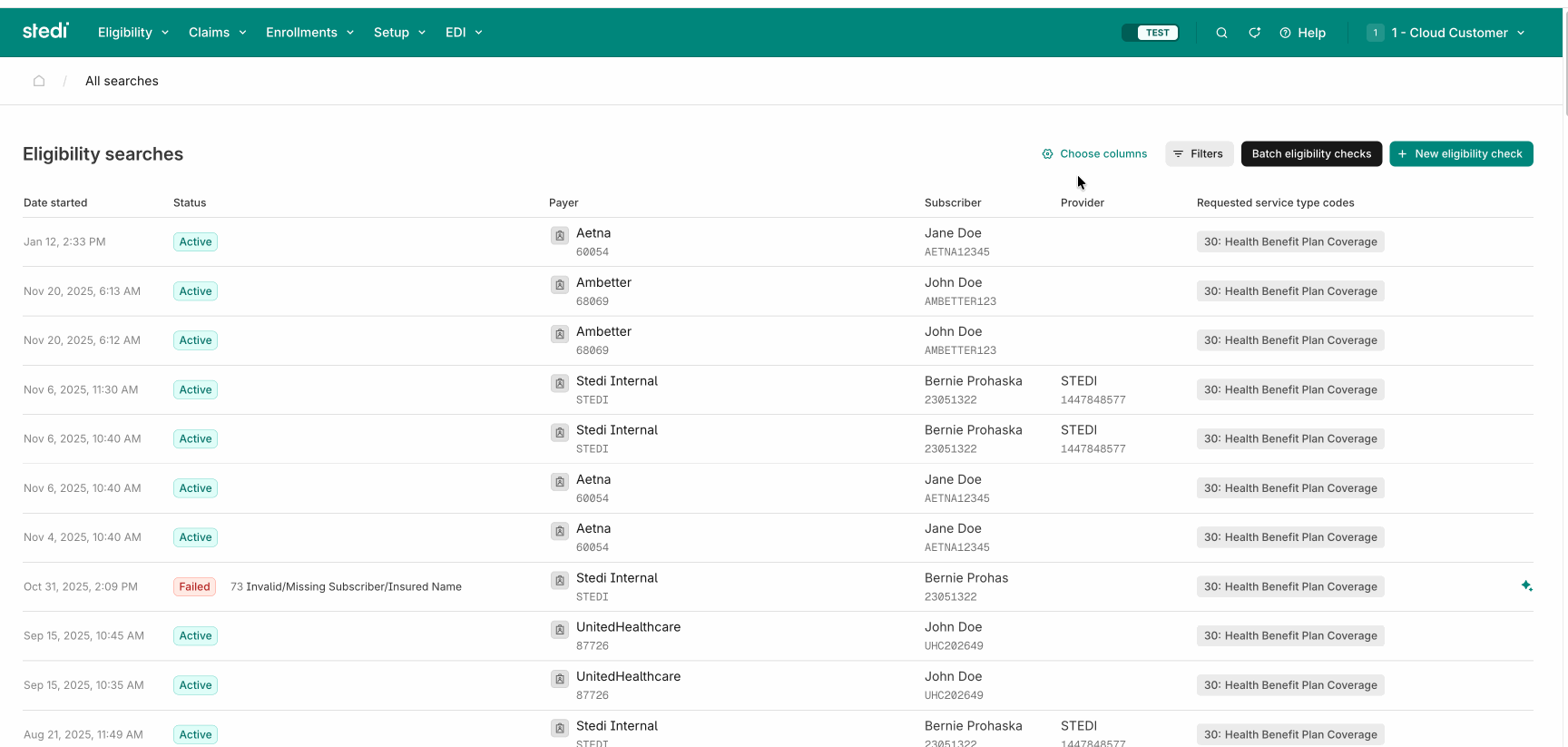Click the Nov 20, 2025, 6:13 AM date

(82, 291)
